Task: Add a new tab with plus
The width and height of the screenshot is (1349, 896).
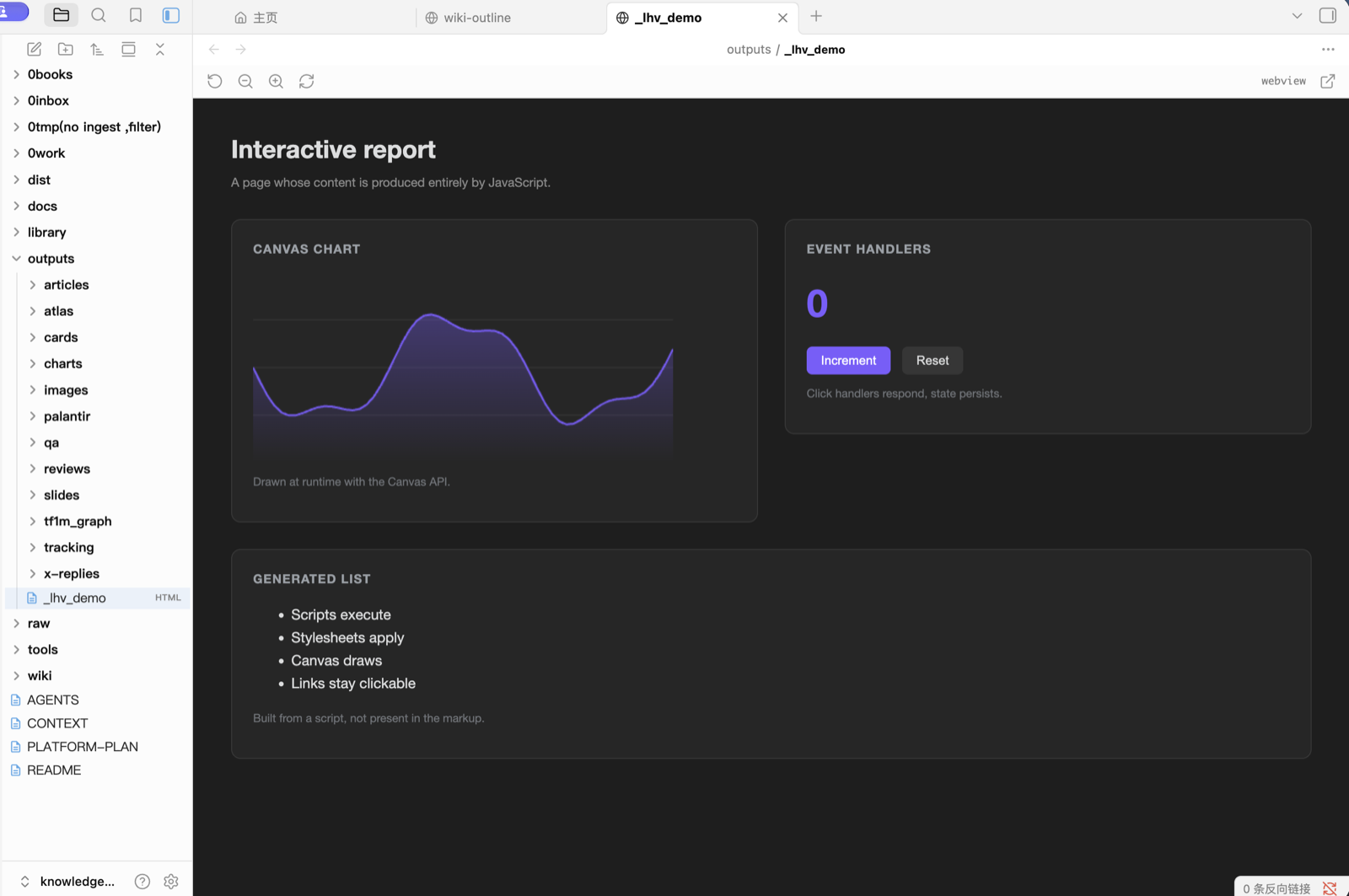Action: click(x=816, y=16)
